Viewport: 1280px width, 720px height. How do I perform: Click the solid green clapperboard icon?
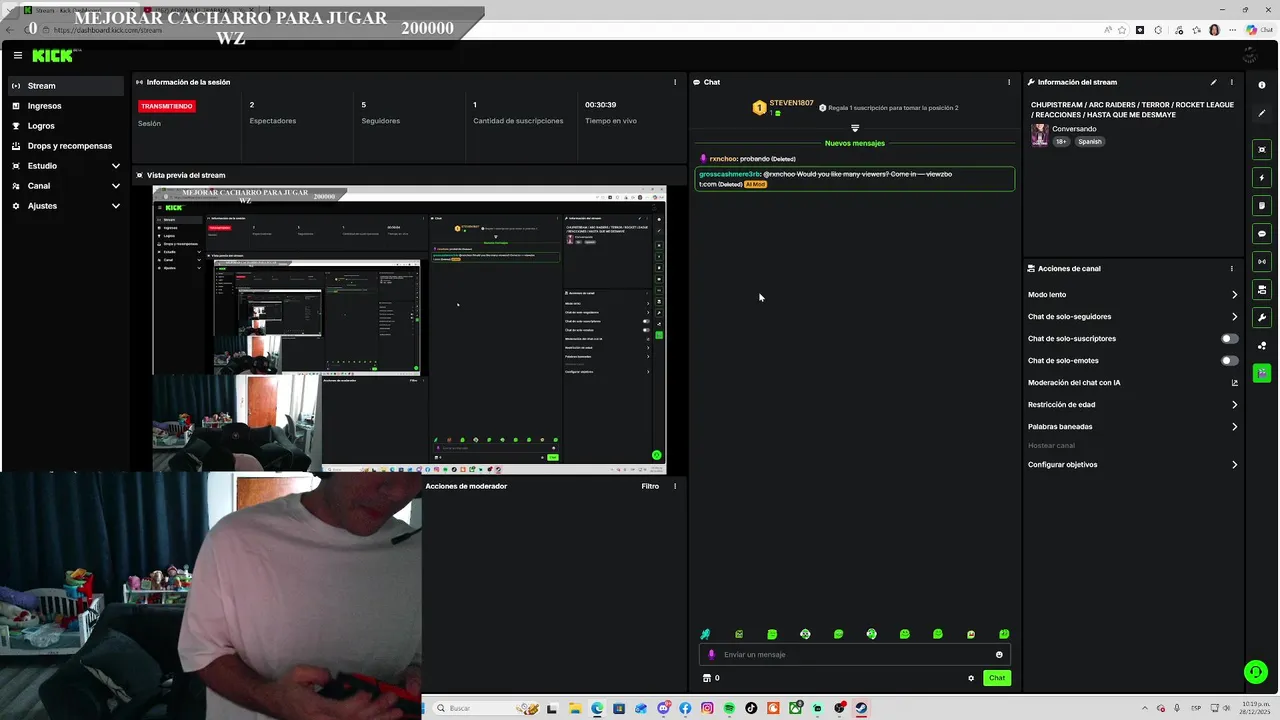[x=1262, y=373]
